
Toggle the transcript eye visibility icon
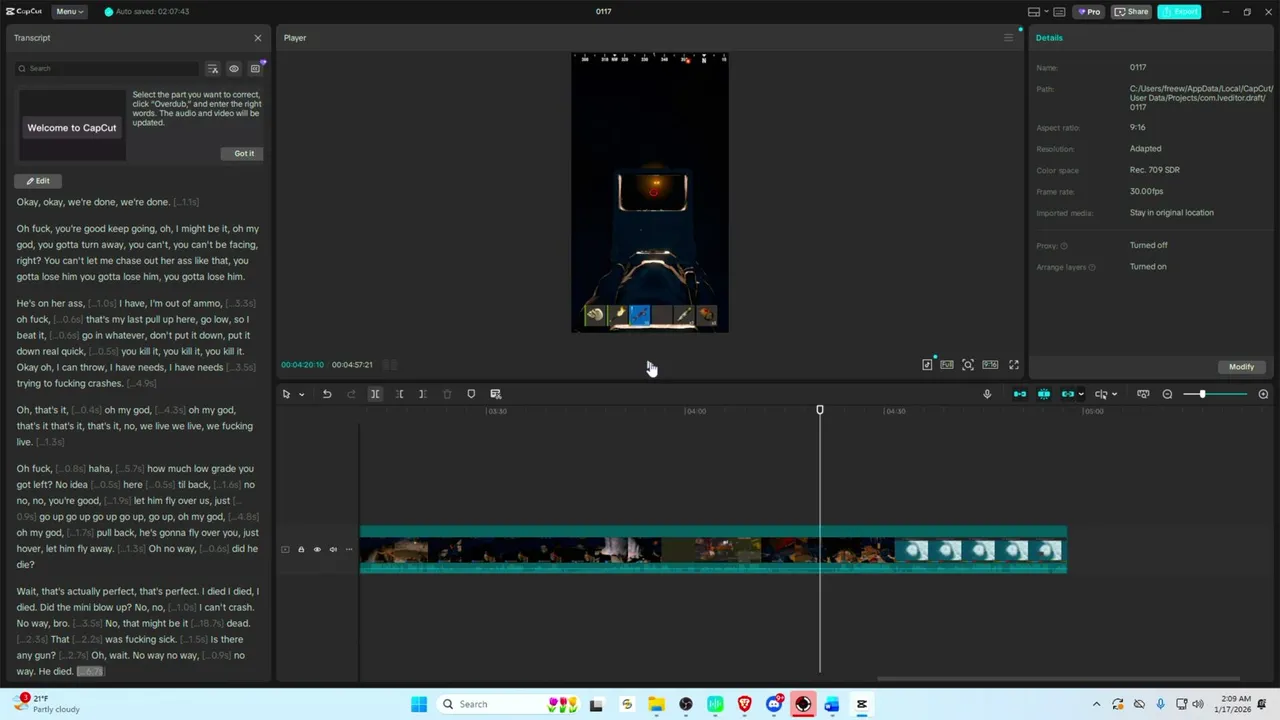234,69
